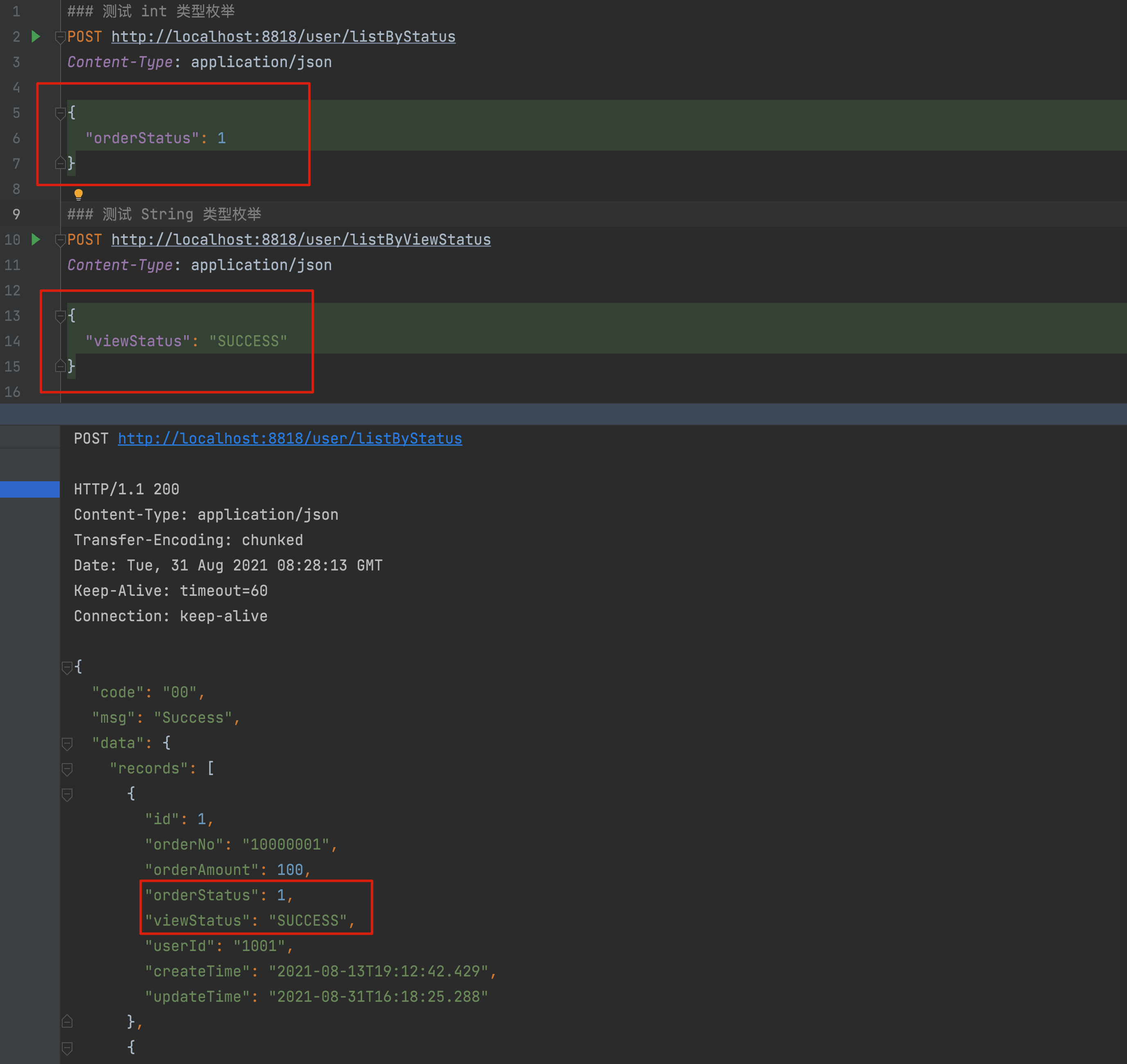Click fold end marker at line 15
Image resolution: width=1127 pixels, height=1064 pixels.
point(60,366)
